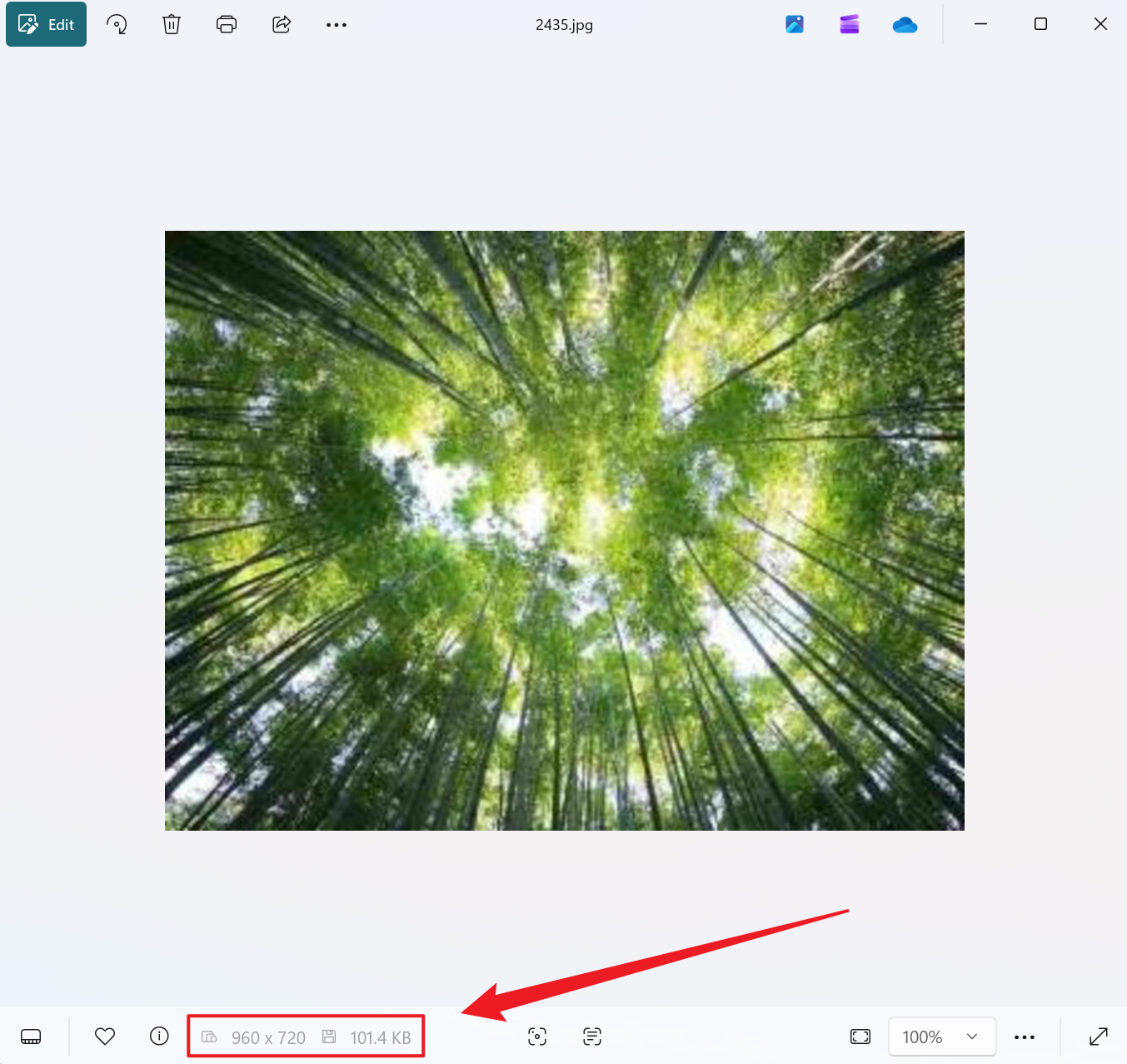Start visual search on the image
The width and height of the screenshot is (1127, 1064).
[x=537, y=1037]
